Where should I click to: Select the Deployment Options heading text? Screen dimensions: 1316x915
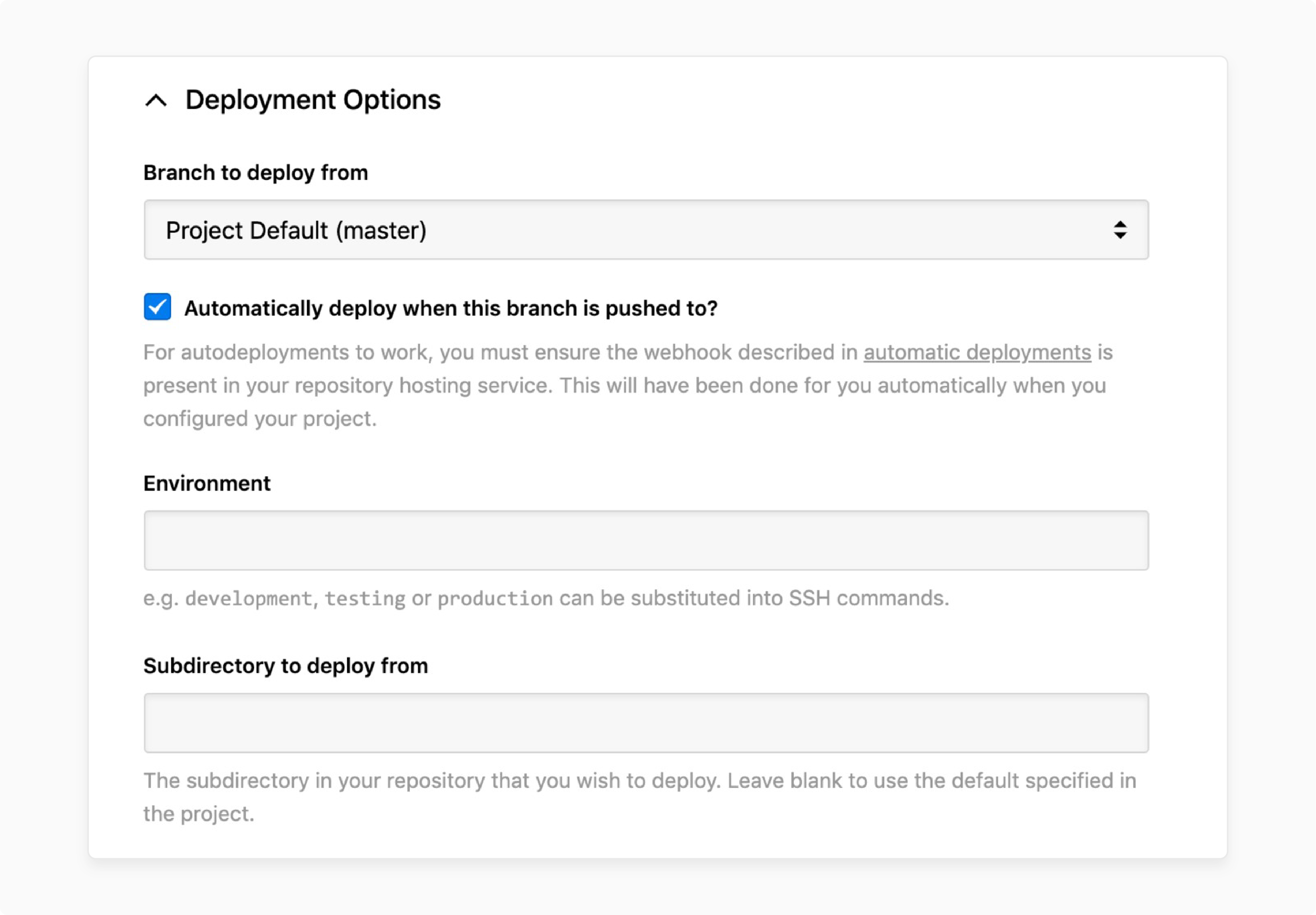pos(313,100)
